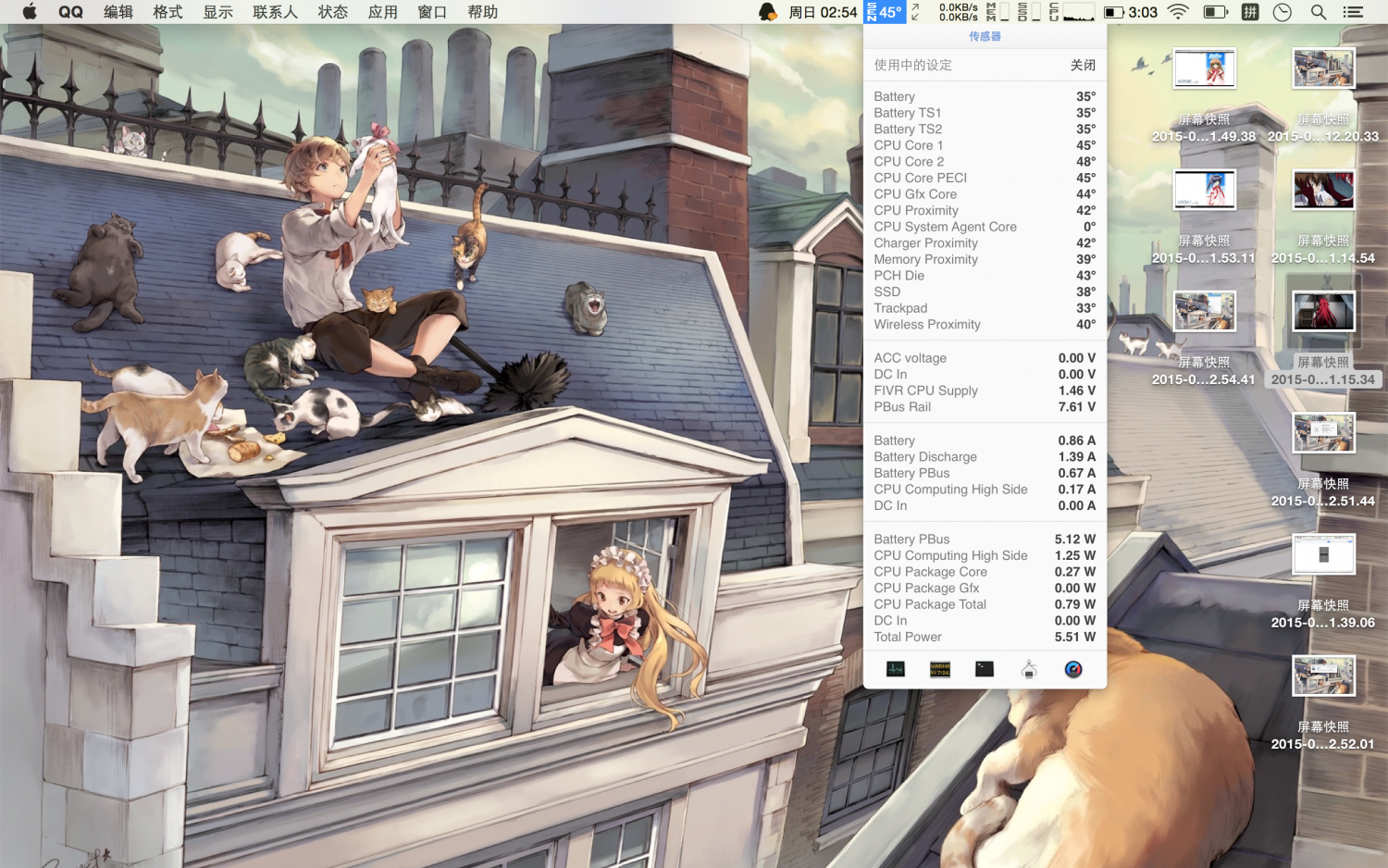Open the iStat Menus gauge app icon
The height and width of the screenshot is (868, 1388).
(1073, 669)
